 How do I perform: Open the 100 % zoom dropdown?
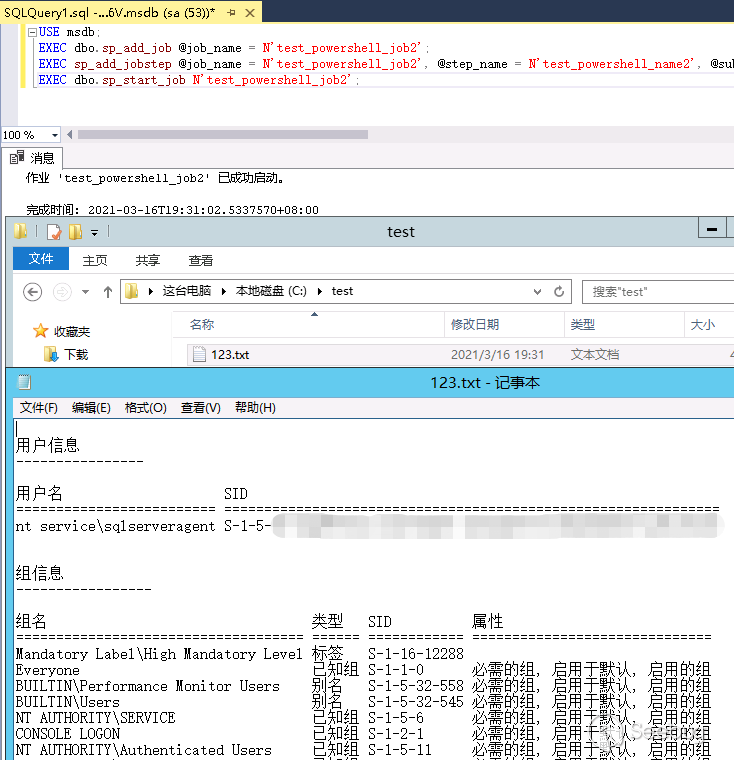tap(55, 135)
